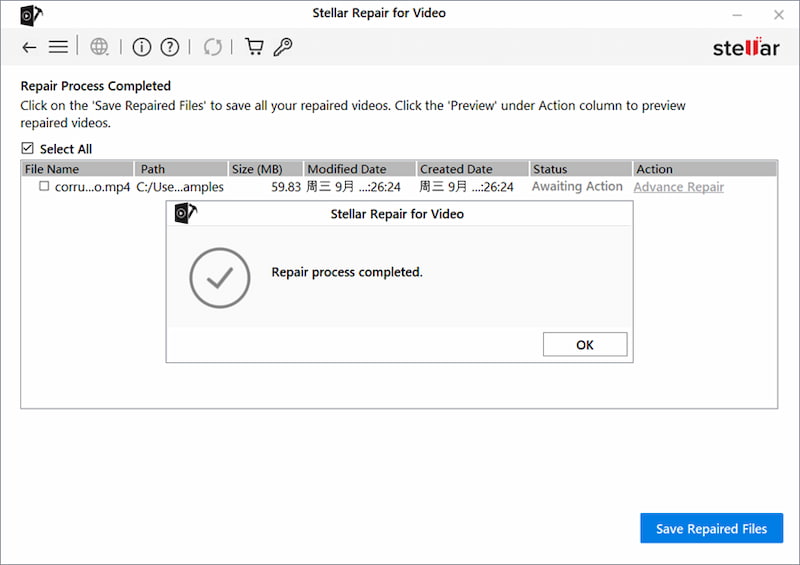Go back using the arrow icon
This screenshot has height=565, width=800.
29,47
